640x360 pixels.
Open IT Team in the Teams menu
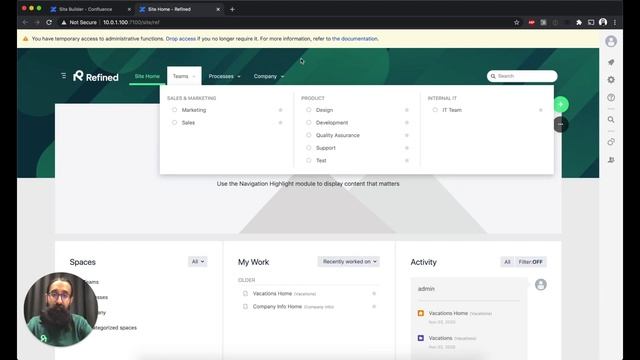point(452,110)
